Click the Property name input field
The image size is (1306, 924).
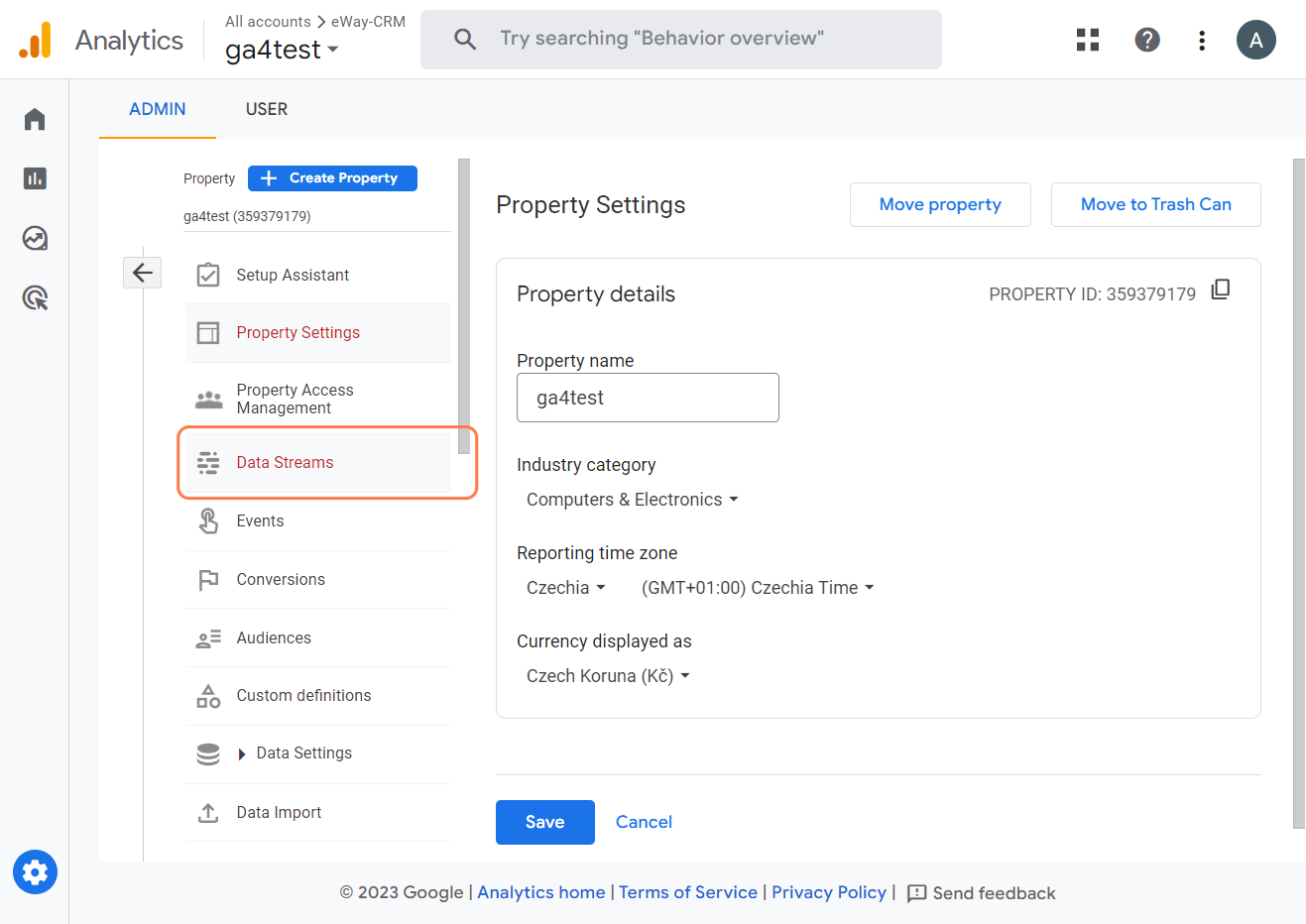point(648,398)
